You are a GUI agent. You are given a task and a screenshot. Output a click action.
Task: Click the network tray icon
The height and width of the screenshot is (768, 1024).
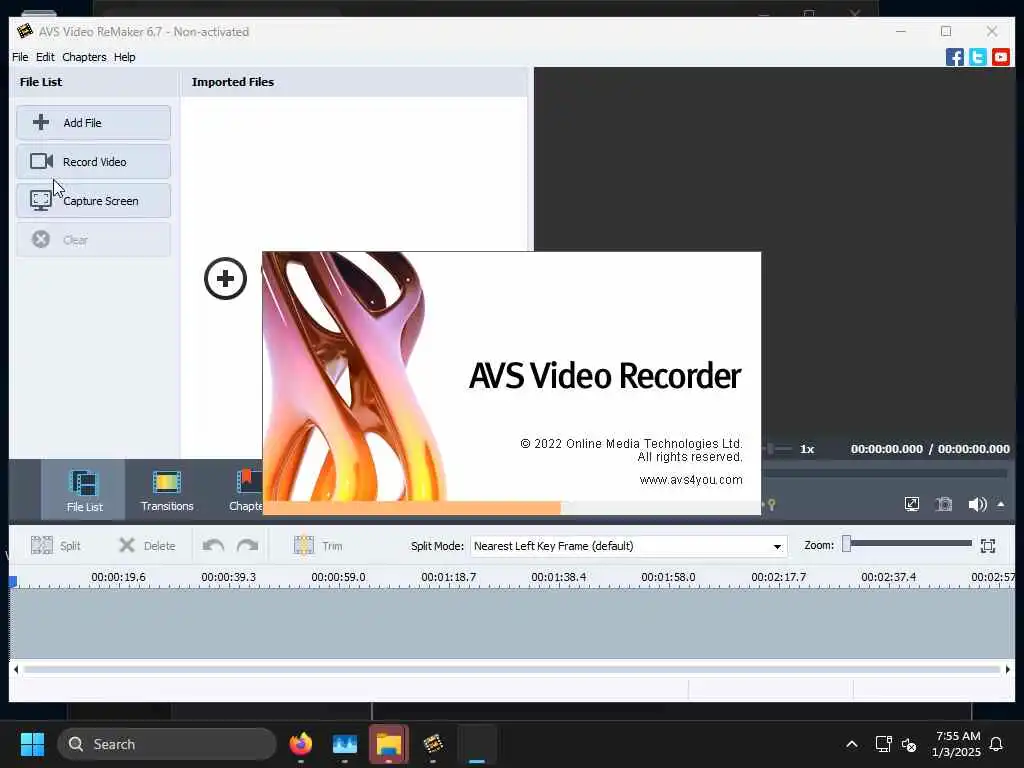tap(883, 744)
